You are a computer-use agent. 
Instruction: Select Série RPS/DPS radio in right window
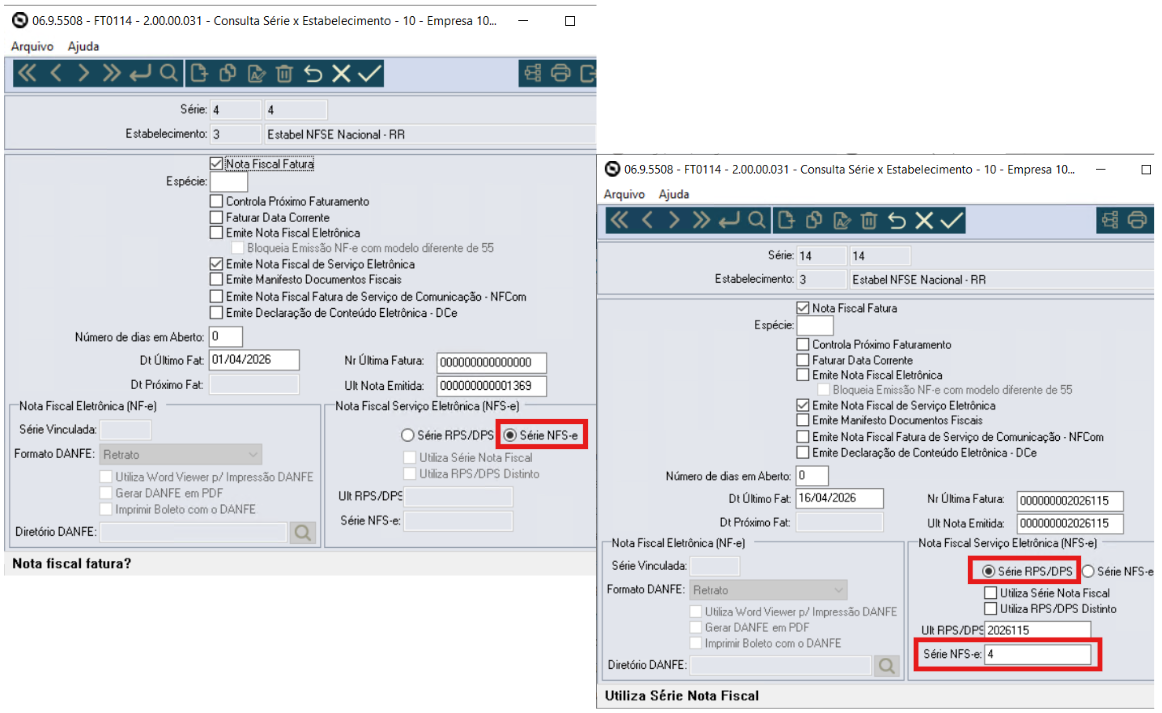pyautogui.click(x=988, y=571)
